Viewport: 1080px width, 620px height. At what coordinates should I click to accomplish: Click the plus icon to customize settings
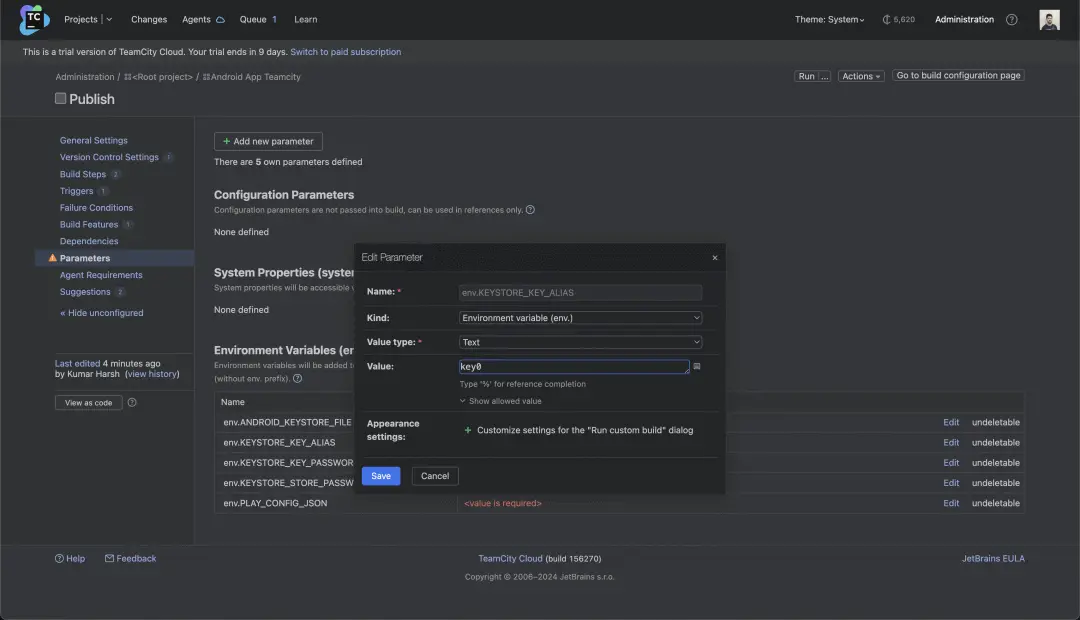pos(468,430)
